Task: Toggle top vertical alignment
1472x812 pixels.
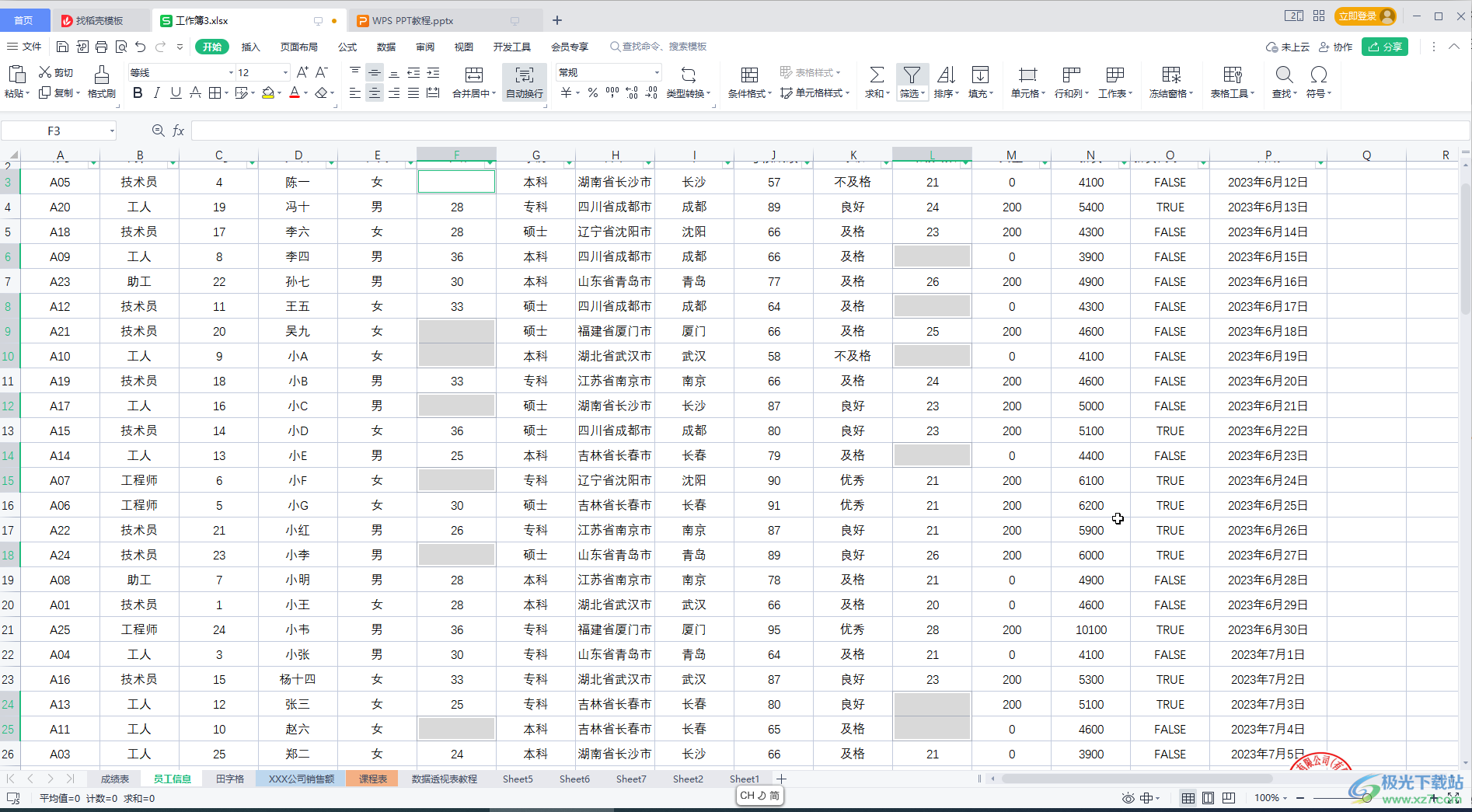Action: pos(355,72)
